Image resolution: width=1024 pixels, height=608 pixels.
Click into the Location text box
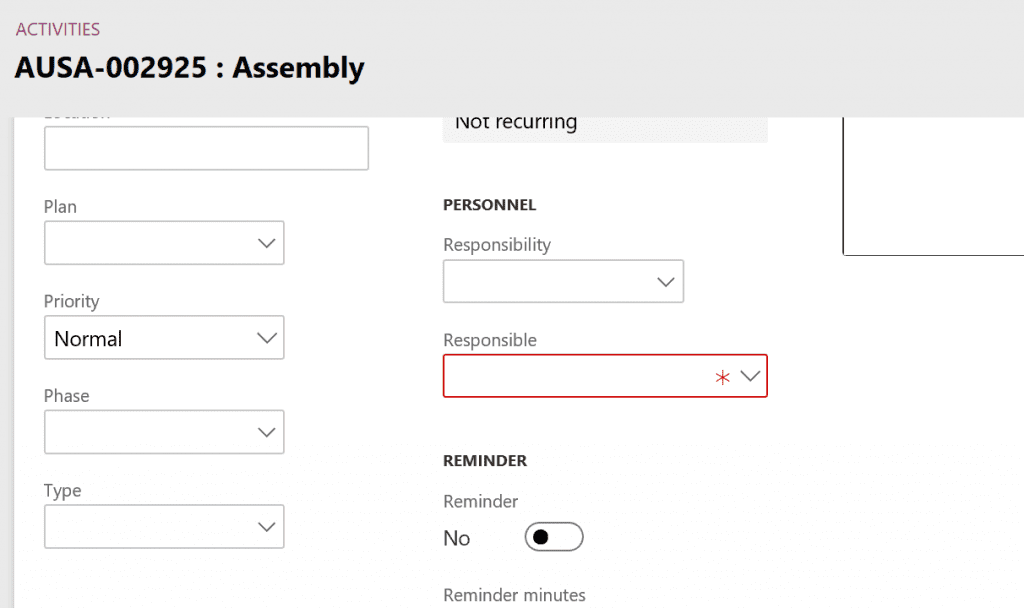[206, 148]
